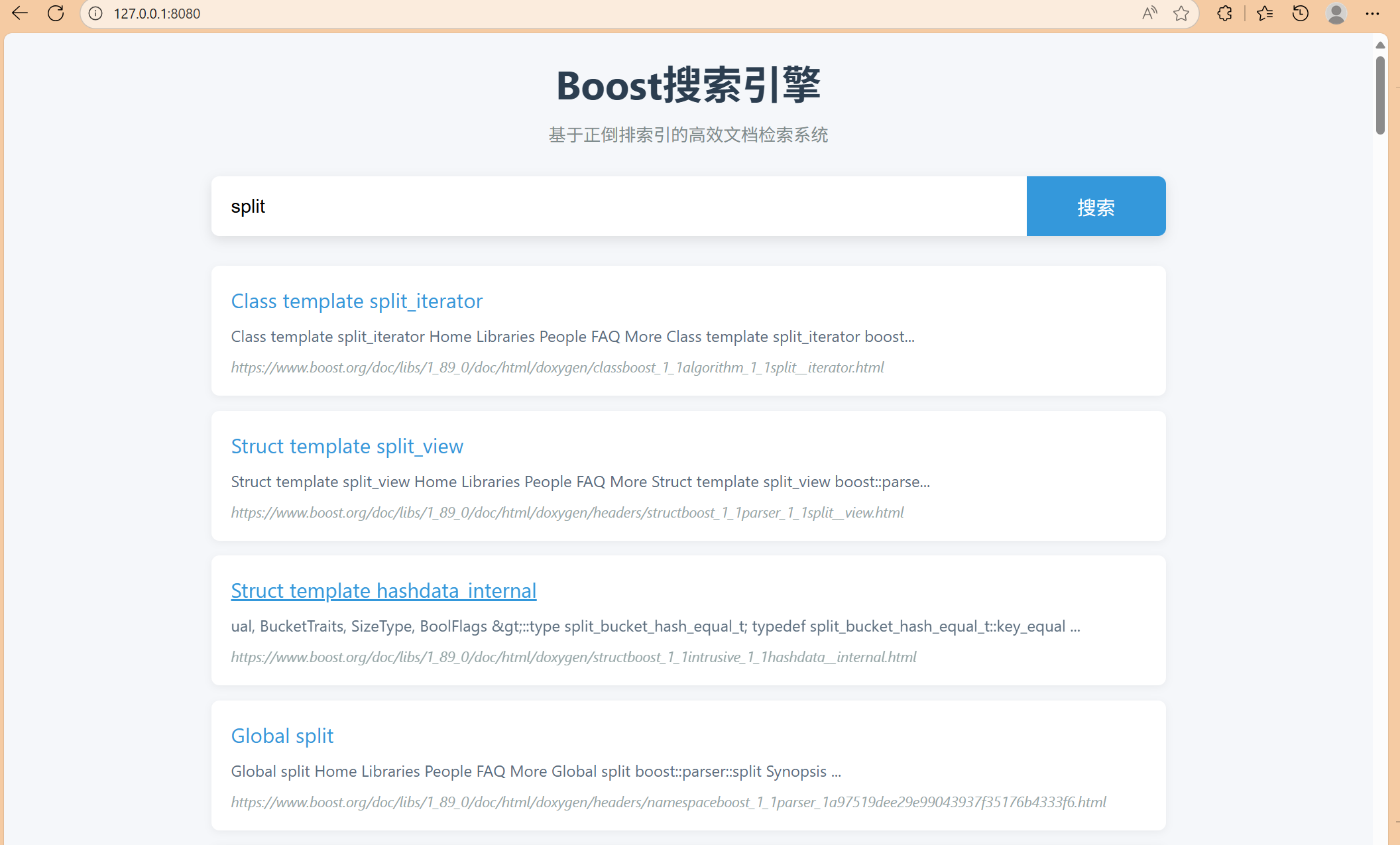Image resolution: width=1400 pixels, height=845 pixels.
Task: Open the 'Global split' result
Action: [x=282, y=736]
